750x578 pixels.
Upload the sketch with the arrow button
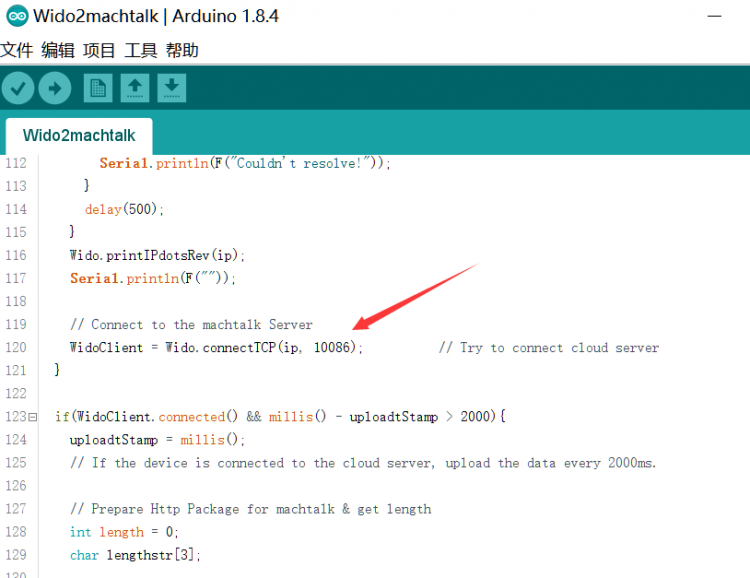coord(55,88)
